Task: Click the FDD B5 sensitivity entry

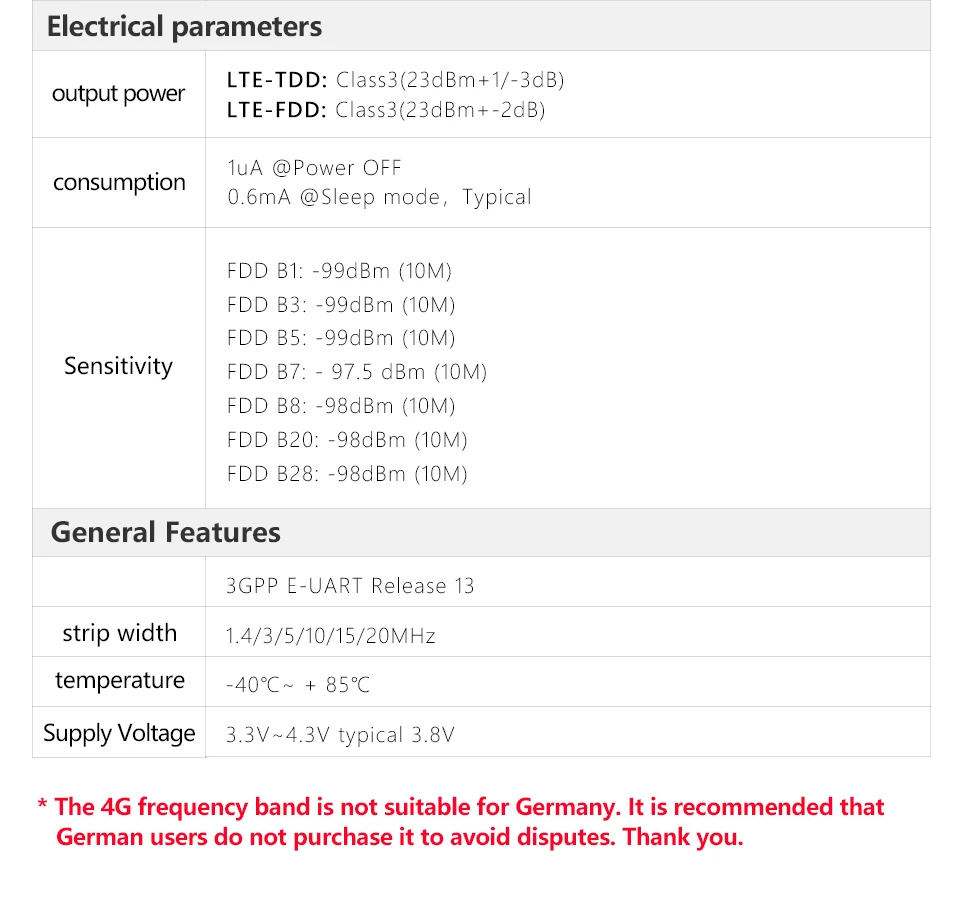Action: 341,338
